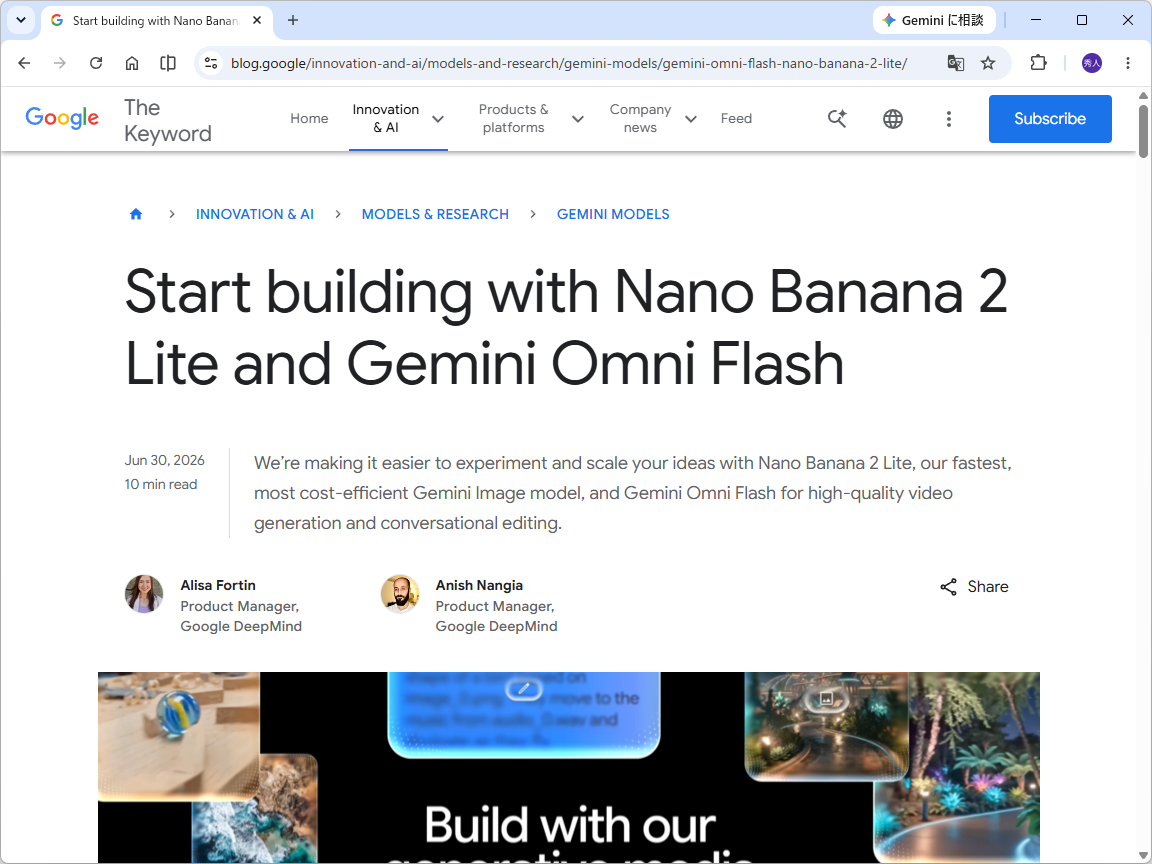The width and height of the screenshot is (1152, 864).
Task: Click the page vertical scrollbar thumb
Action: (x=1143, y=132)
